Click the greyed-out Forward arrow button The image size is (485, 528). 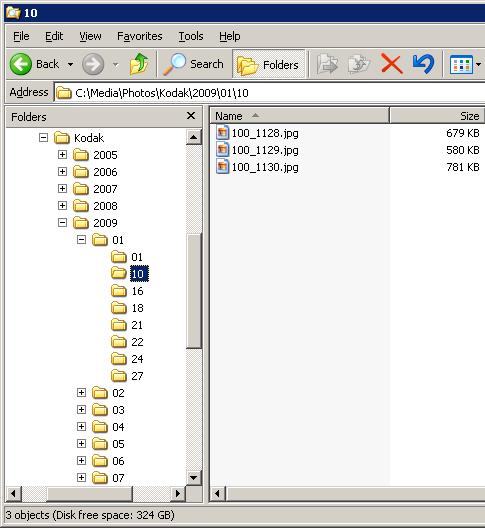pos(93,64)
